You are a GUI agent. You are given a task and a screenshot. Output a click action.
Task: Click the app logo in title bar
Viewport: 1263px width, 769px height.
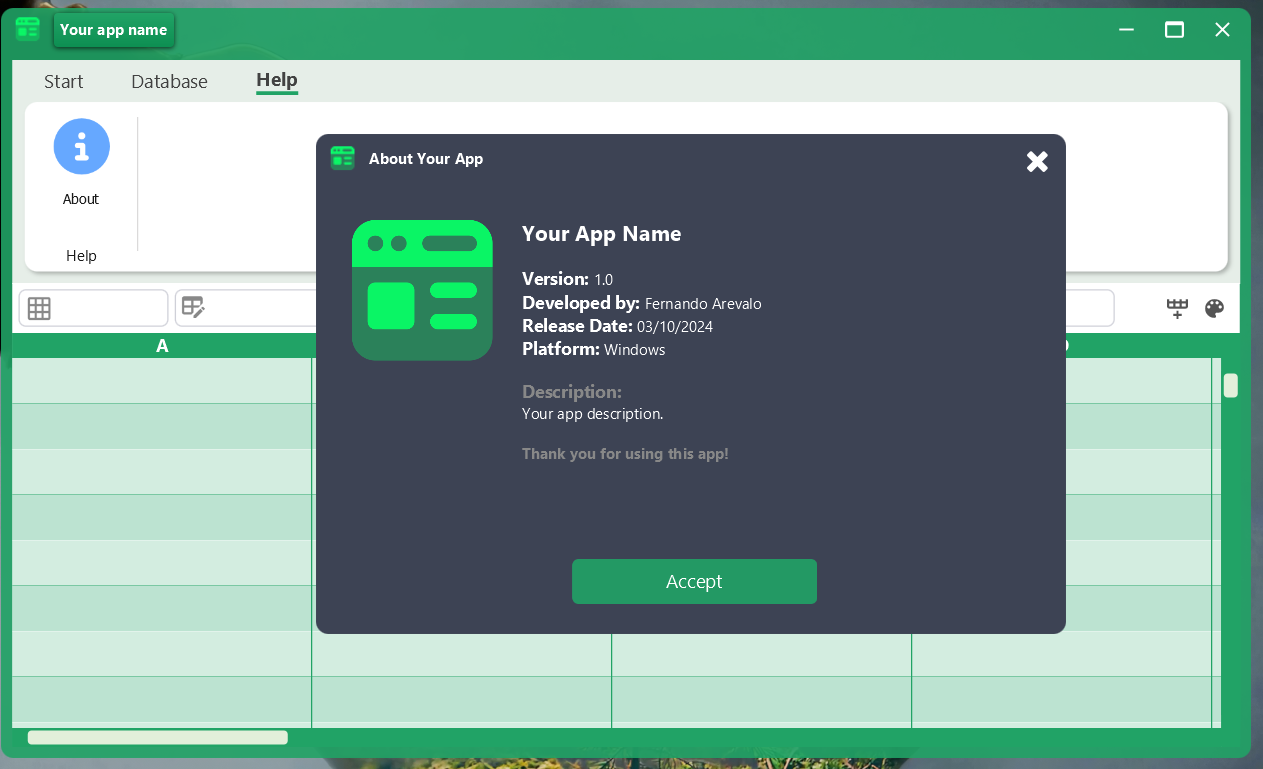pos(28,29)
